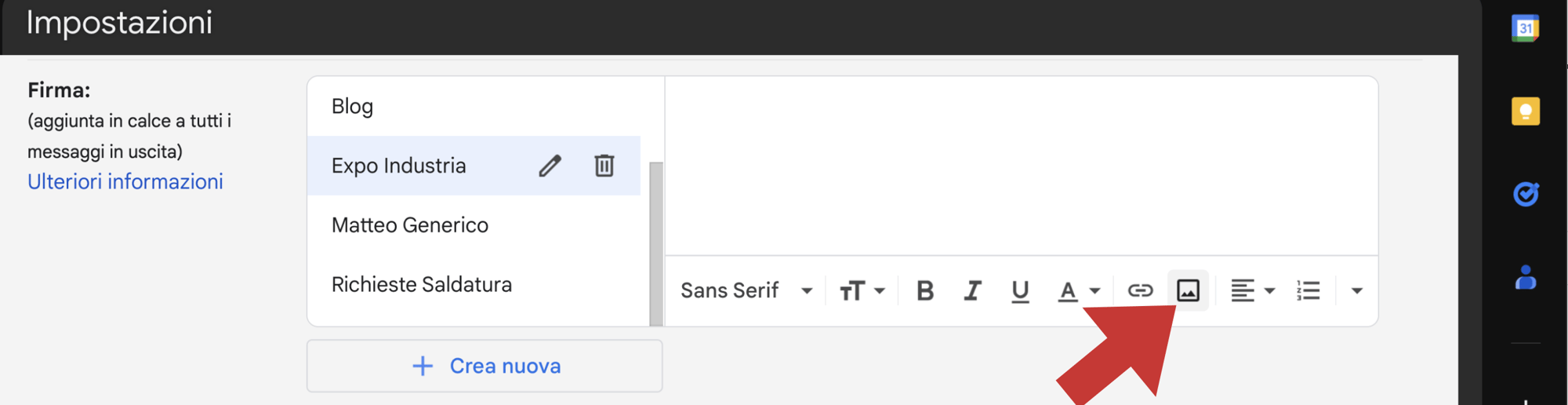
Task: Show more formatting options arrow
Action: pos(1357,291)
